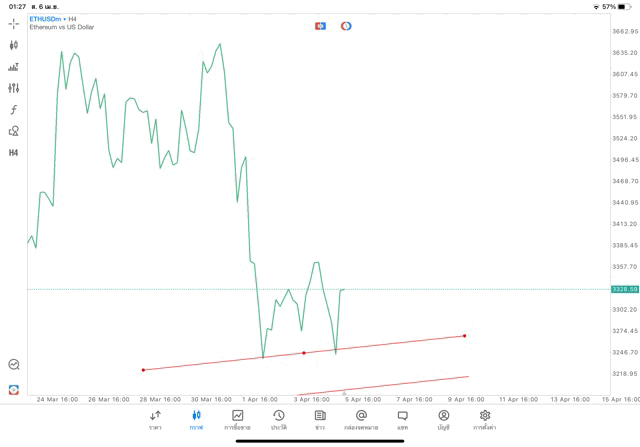
Task: Open the การซื้อขาย trade tab
Action: [238, 419]
